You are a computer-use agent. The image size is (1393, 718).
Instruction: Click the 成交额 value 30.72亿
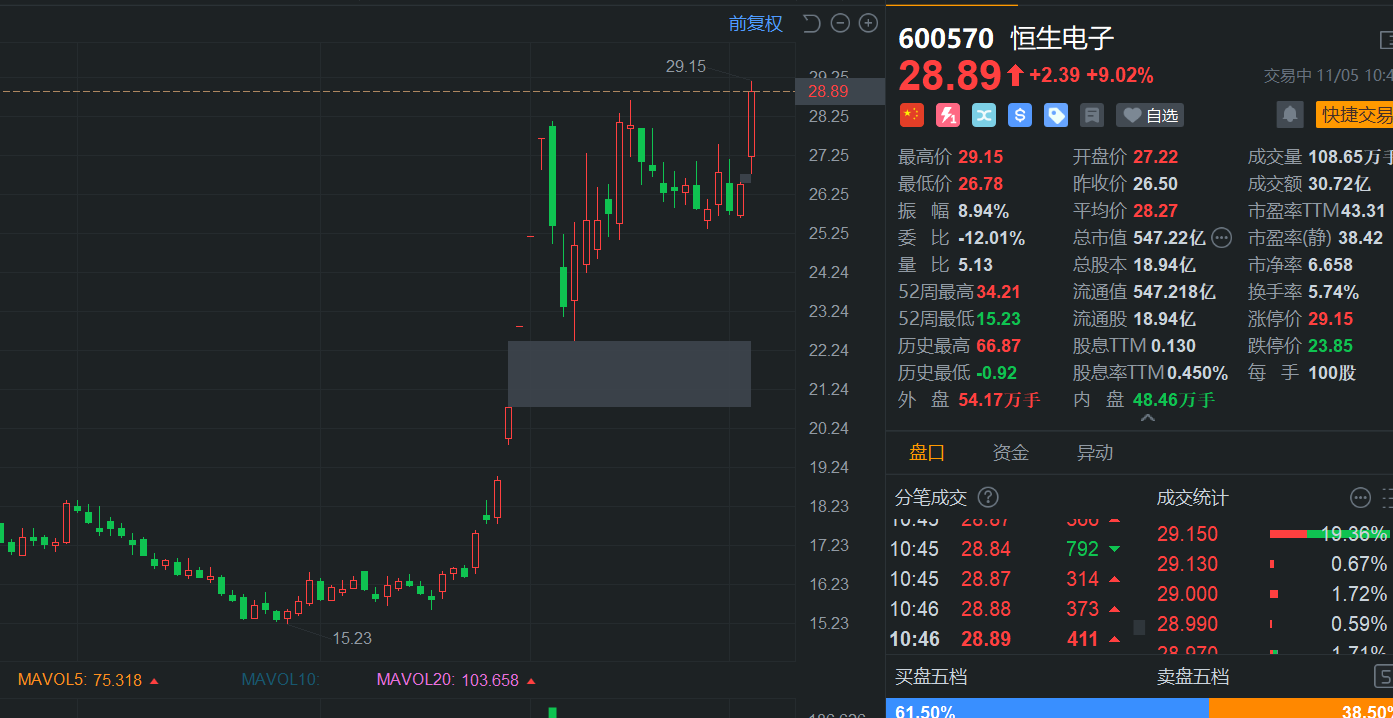1337,184
